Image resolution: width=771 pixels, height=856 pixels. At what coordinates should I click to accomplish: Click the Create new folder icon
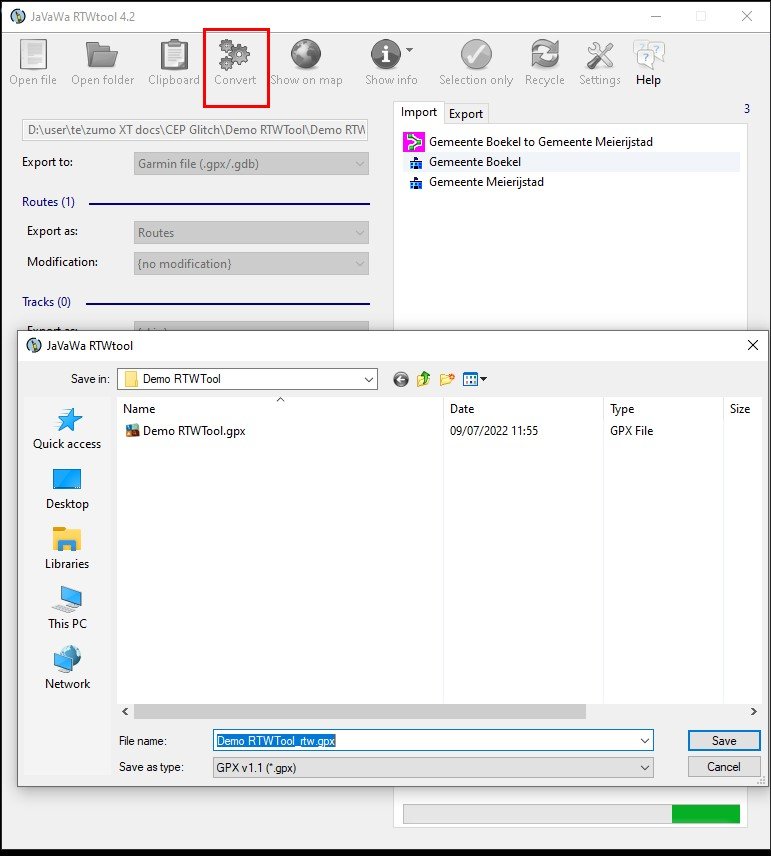(x=447, y=379)
